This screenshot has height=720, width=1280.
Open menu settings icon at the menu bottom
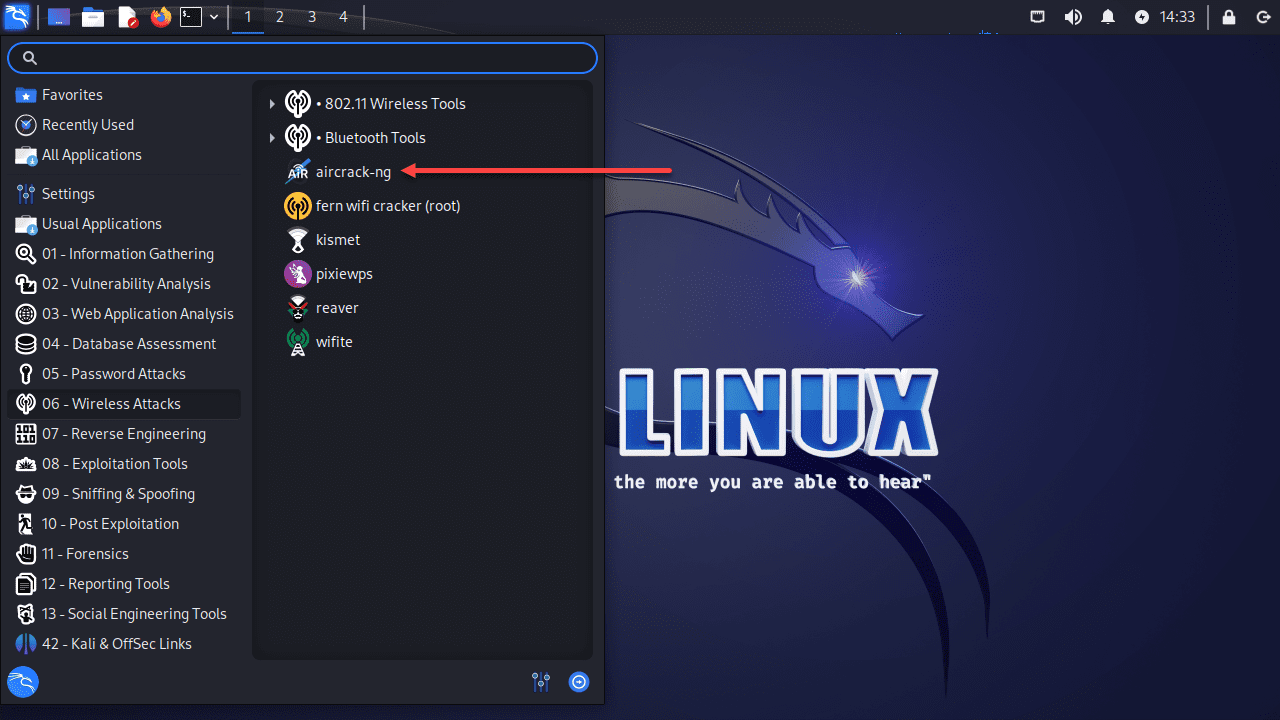[x=541, y=682]
